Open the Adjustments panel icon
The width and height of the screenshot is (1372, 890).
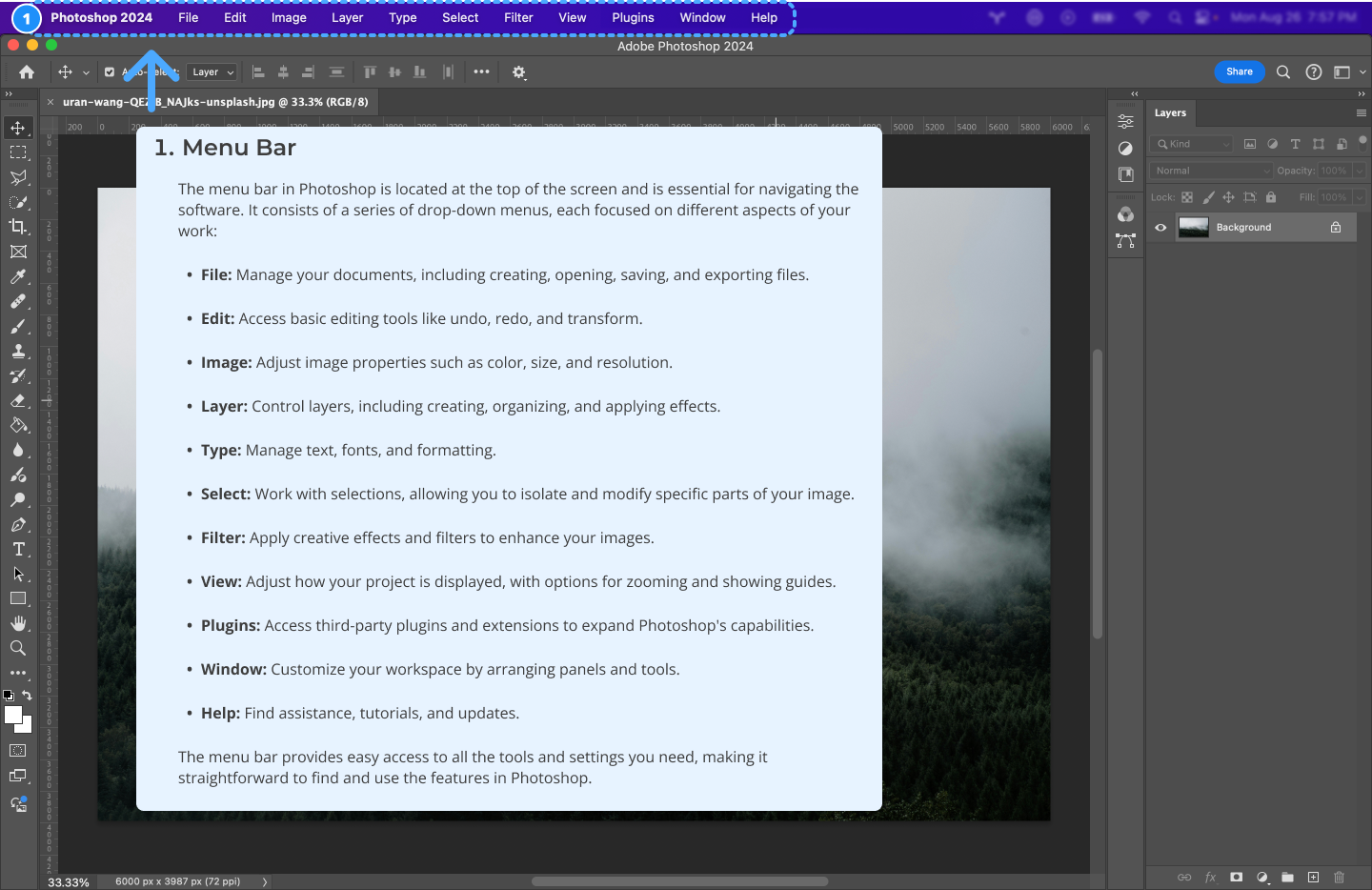click(1125, 149)
